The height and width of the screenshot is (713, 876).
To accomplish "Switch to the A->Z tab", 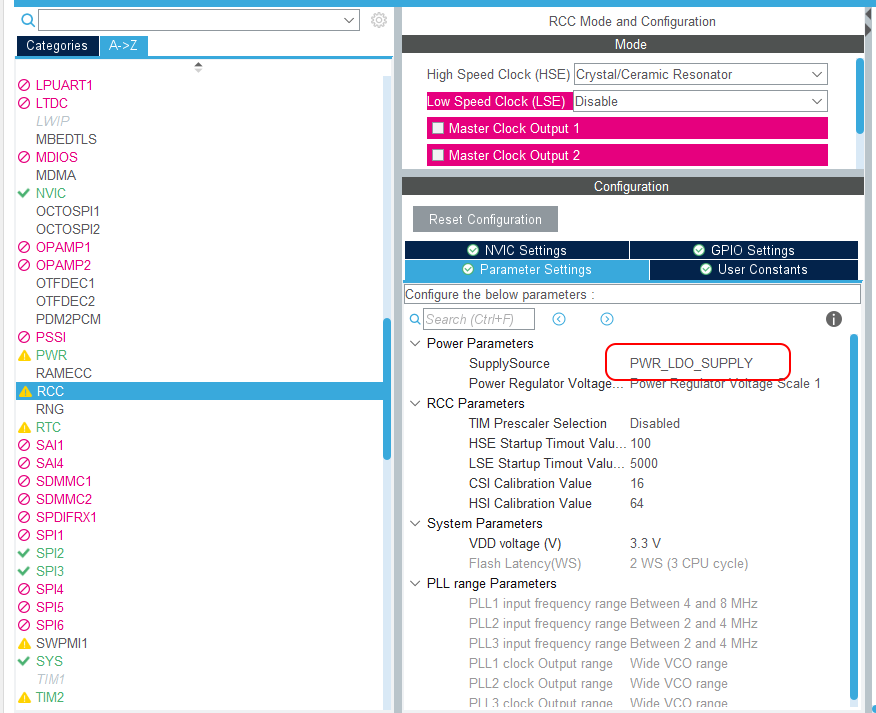I will click(x=123, y=46).
